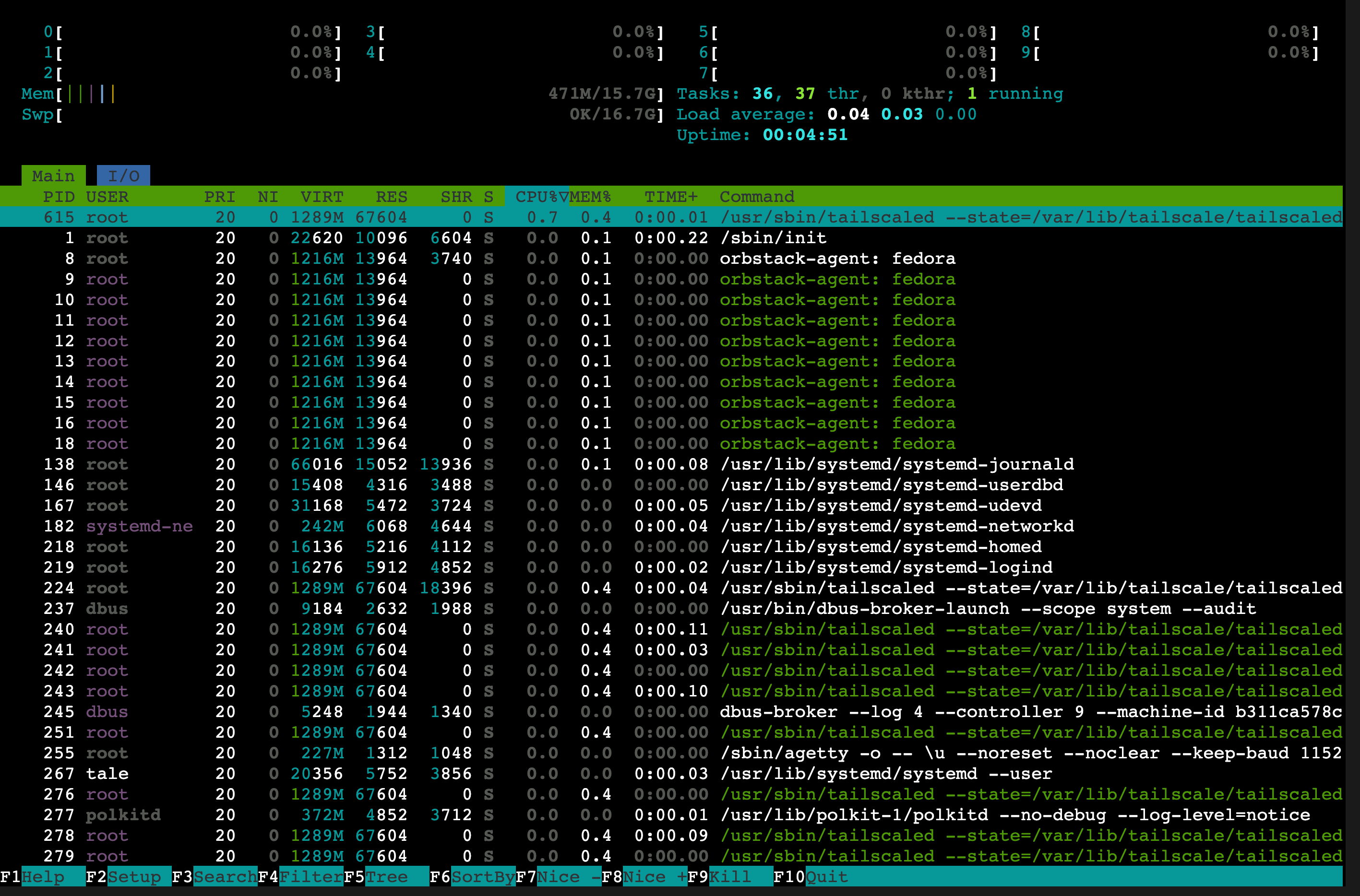Image resolution: width=1360 pixels, height=896 pixels.
Task: Click the F3 Search function key
Action: pyautogui.click(x=225, y=876)
